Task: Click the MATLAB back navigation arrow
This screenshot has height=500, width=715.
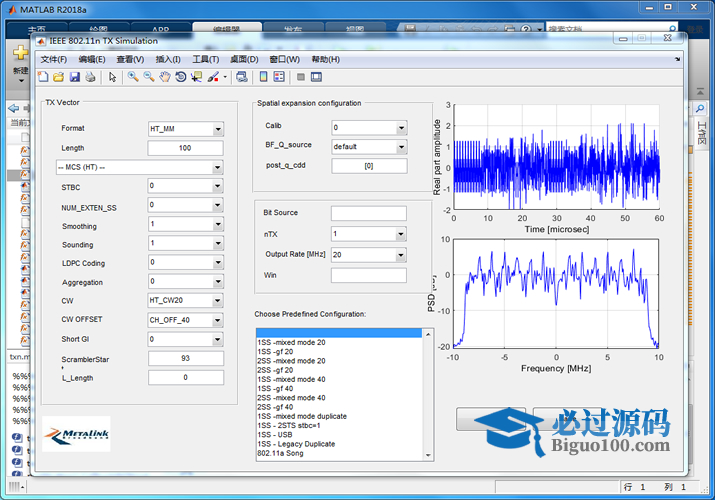Action: point(14,108)
